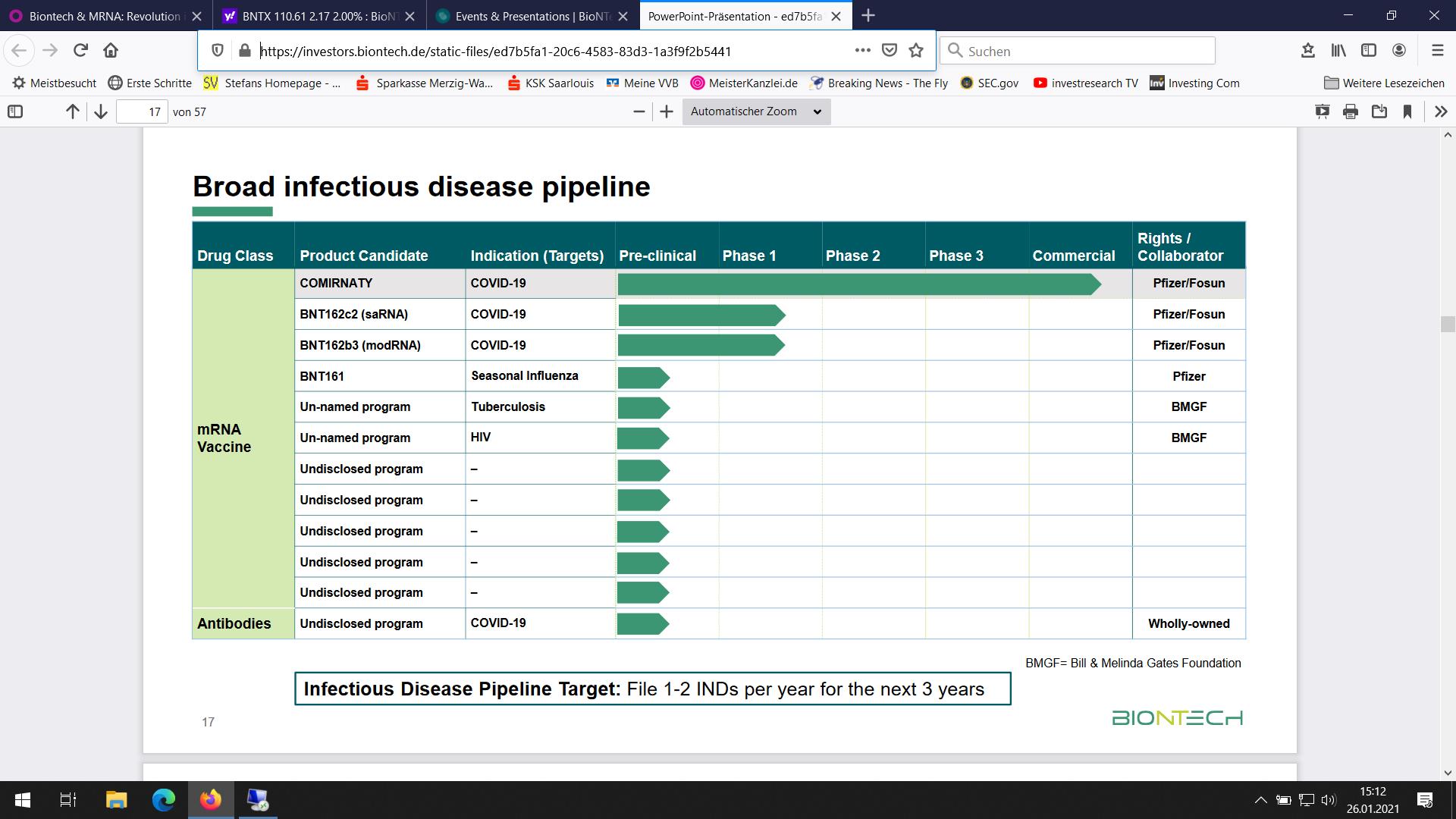Print the PDF document

(x=1350, y=111)
